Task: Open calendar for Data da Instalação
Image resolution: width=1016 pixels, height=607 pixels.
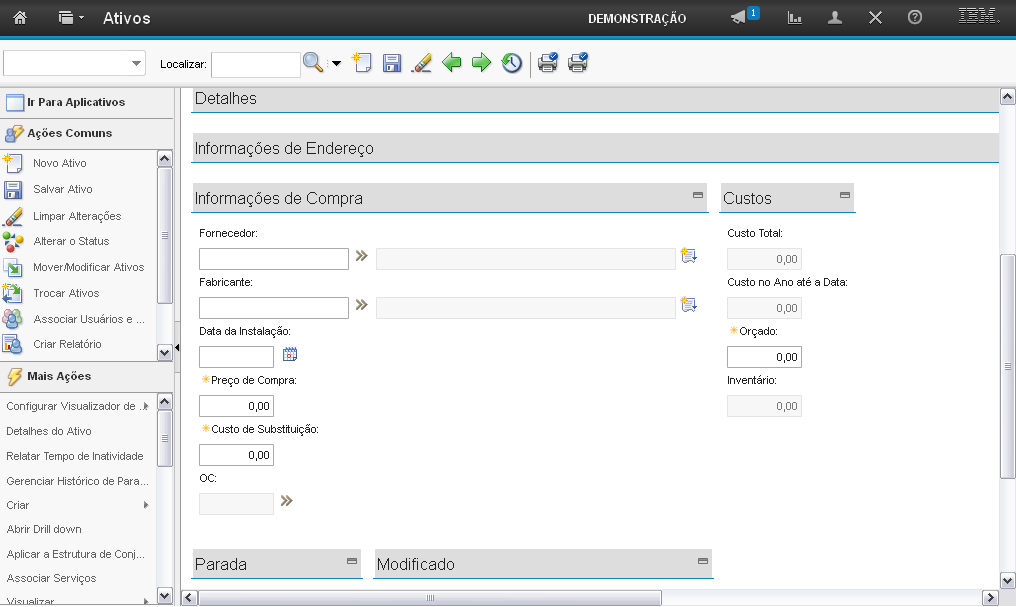Action: (x=290, y=354)
